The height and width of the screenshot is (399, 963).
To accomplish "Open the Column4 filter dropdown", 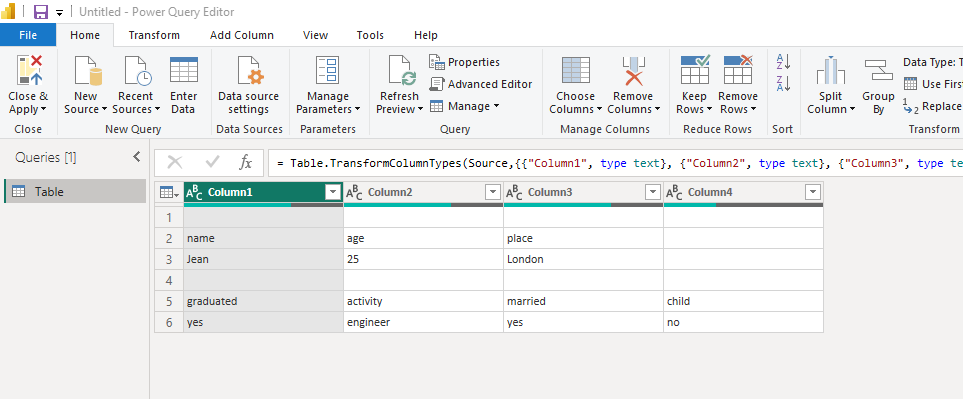I will click(813, 192).
